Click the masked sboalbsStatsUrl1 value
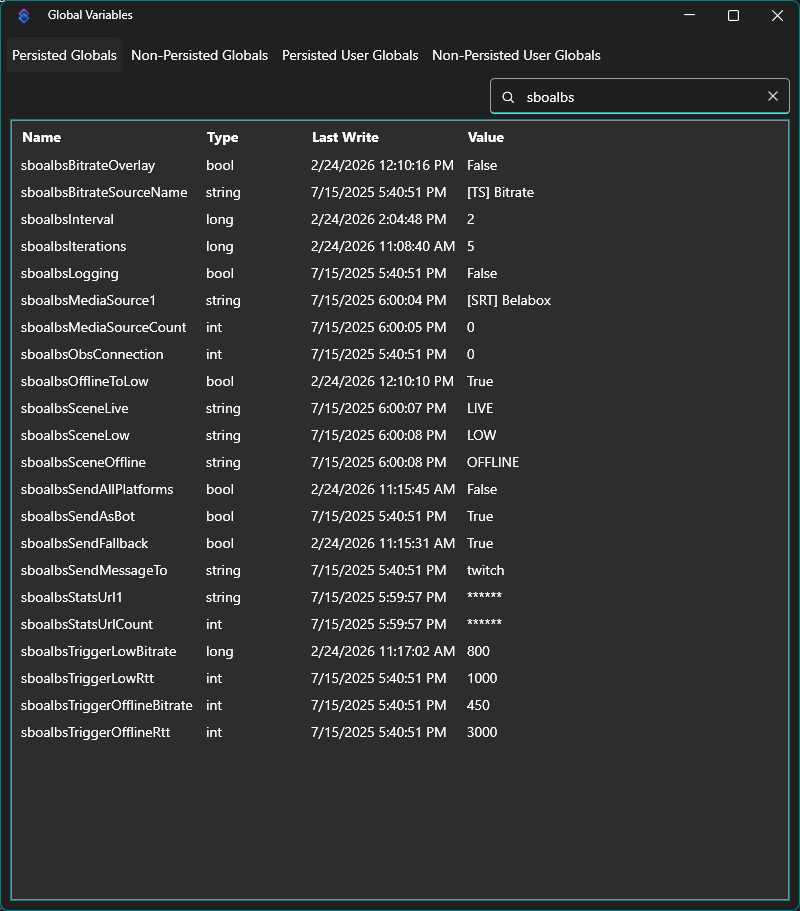 tap(486, 597)
